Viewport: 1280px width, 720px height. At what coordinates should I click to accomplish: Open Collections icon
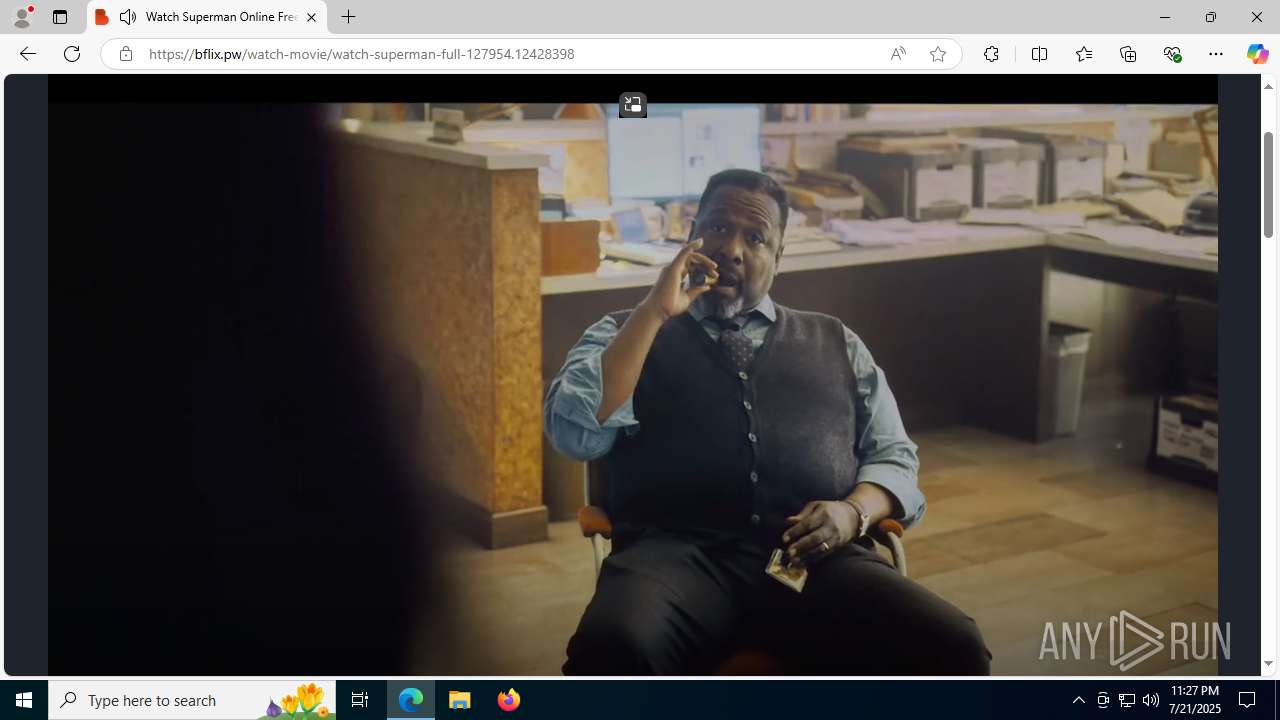point(1128,54)
